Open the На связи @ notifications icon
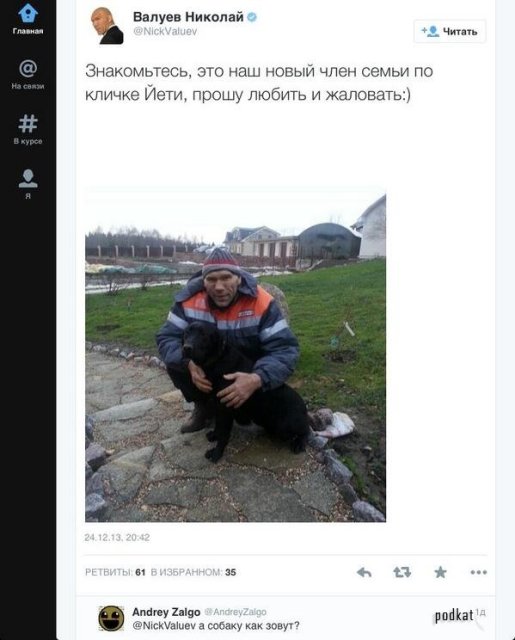Image resolution: width=515 pixels, height=640 pixels. [28, 69]
